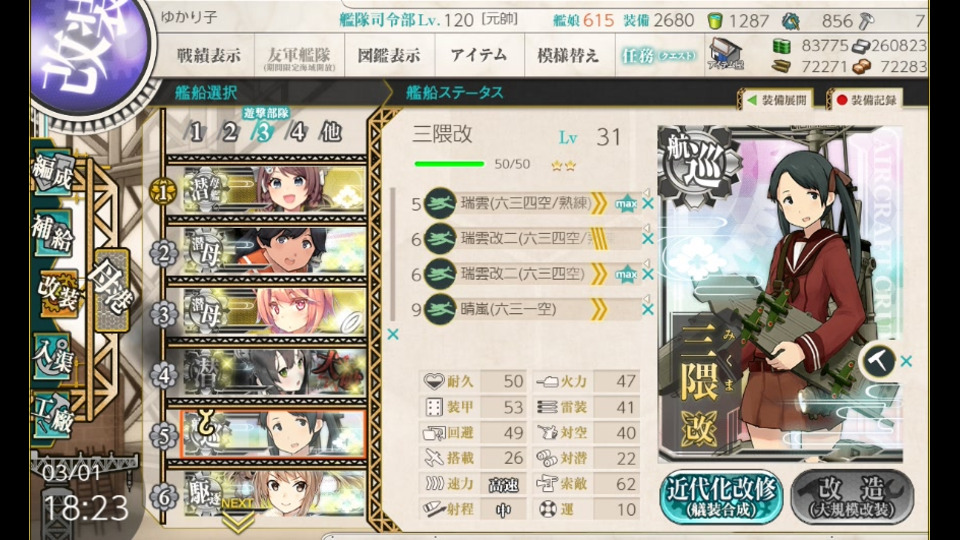The image size is (960, 540).
Task: Click the 装備記録 red record toggle
Action: [x=866, y=100]
